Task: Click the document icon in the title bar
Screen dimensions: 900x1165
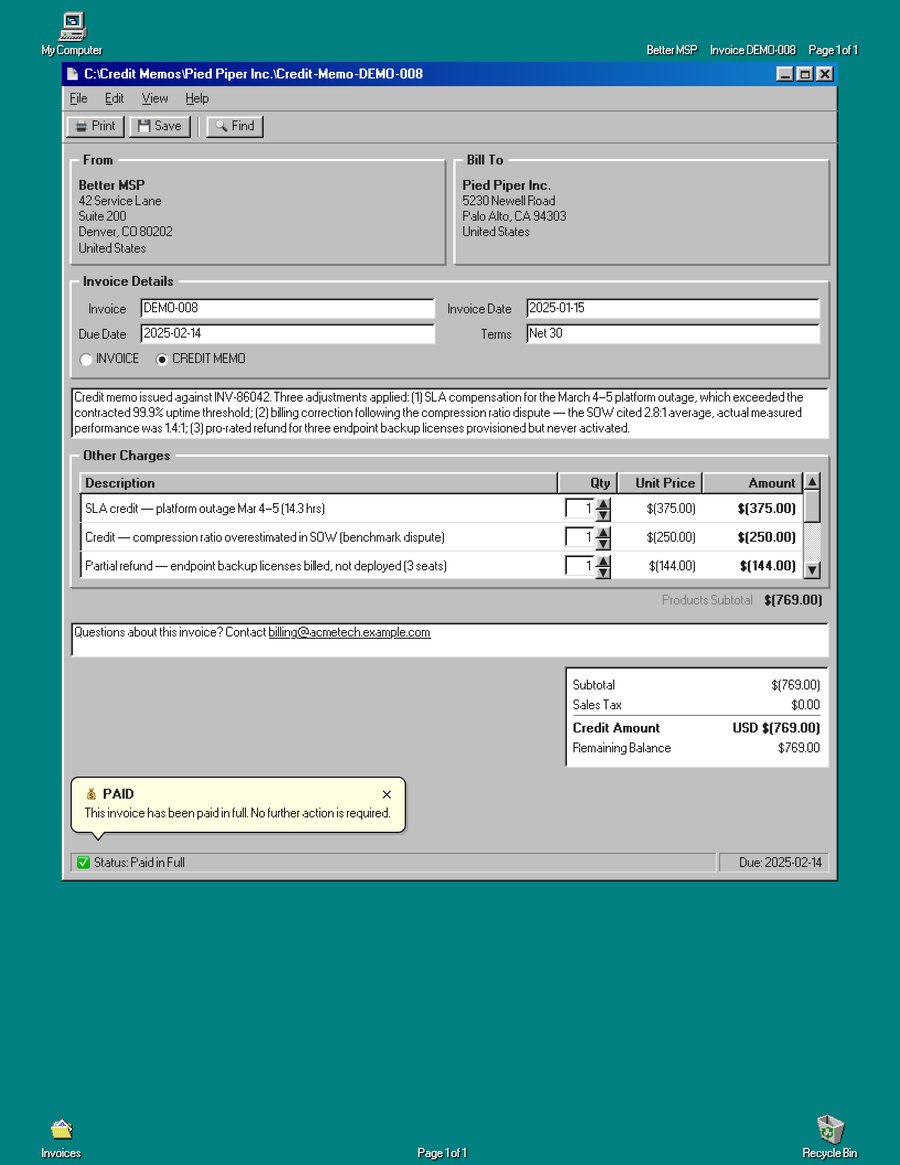Action: (x=72, y=74)
